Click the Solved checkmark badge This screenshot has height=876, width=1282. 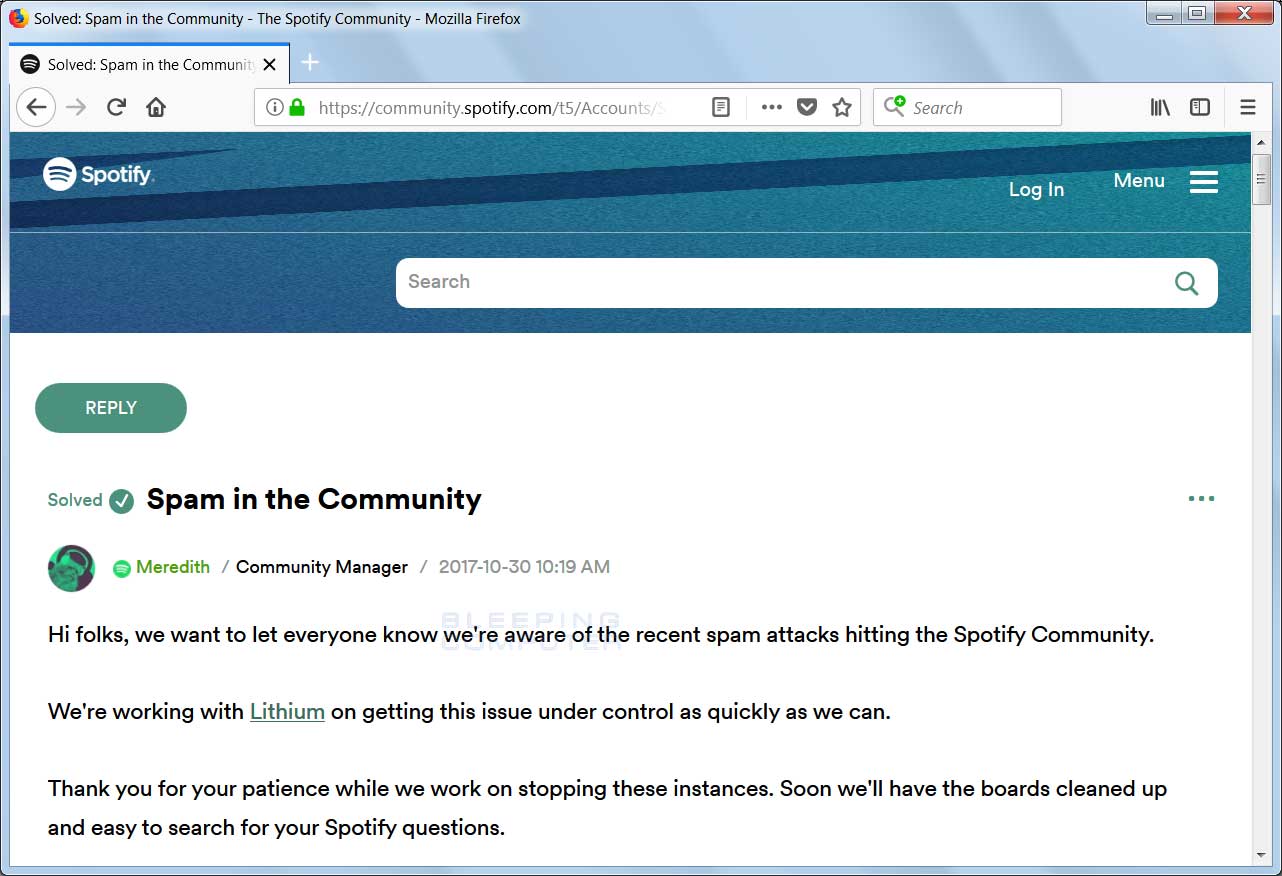click(121, 500)
